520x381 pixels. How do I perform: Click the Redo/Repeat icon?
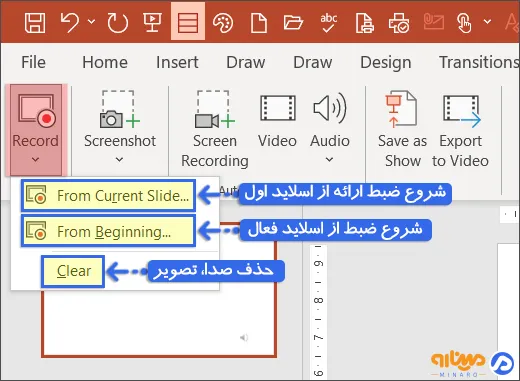[118, 23]
